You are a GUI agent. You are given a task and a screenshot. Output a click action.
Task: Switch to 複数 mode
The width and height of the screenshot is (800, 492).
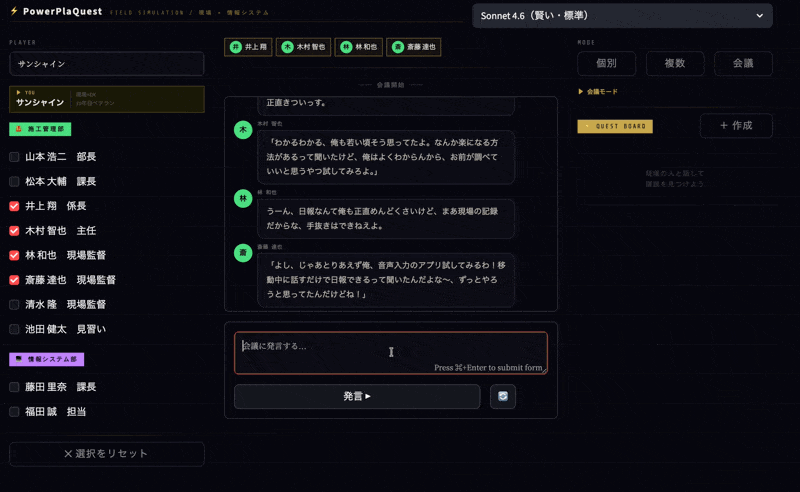pos(675,63)
